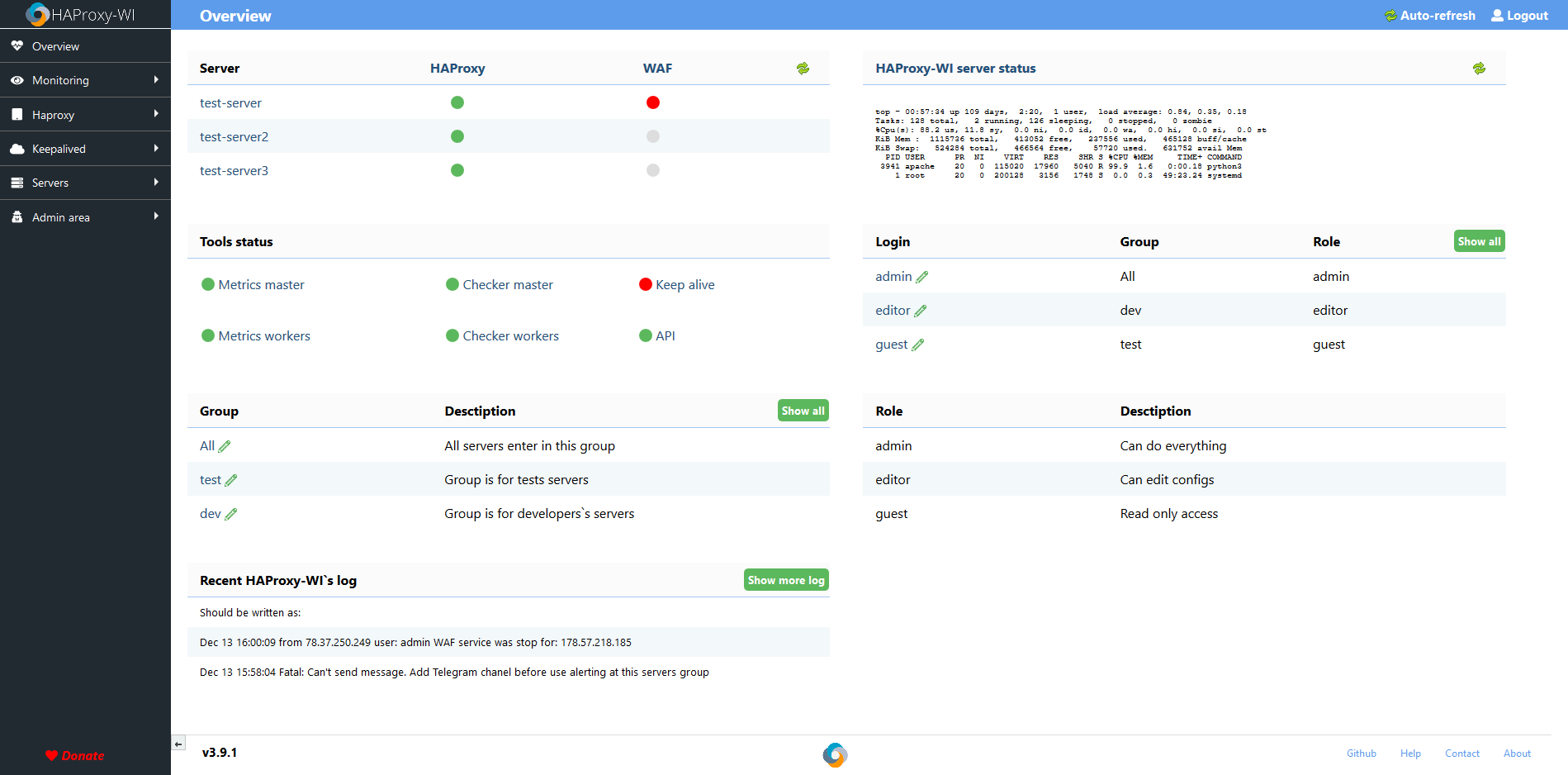Open the test-server2 link
This screenshot has height=775, width=1568.
tap(234, 137)
